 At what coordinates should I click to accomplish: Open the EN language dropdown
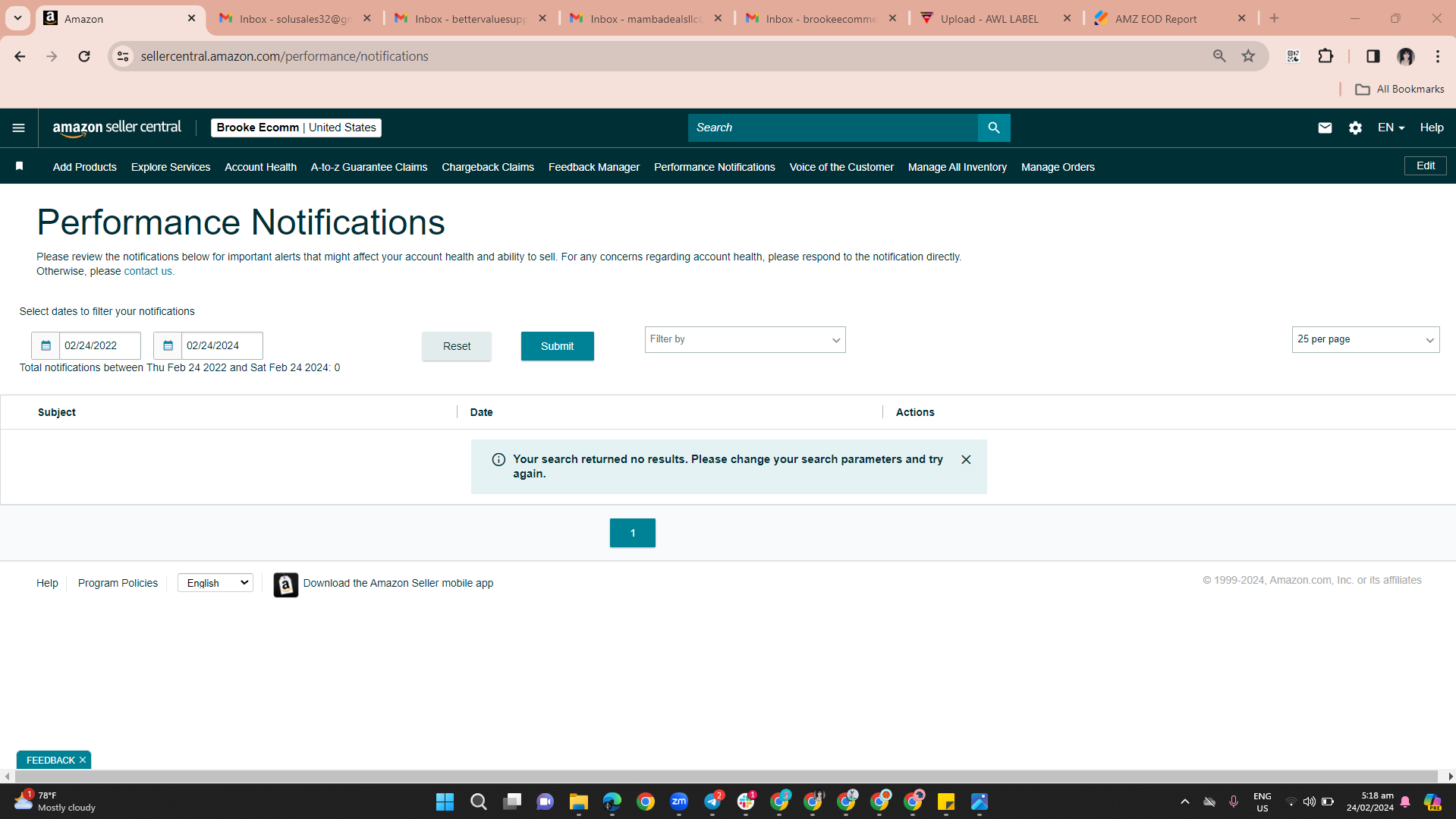pyautogui.click(x=1391, y=128)
